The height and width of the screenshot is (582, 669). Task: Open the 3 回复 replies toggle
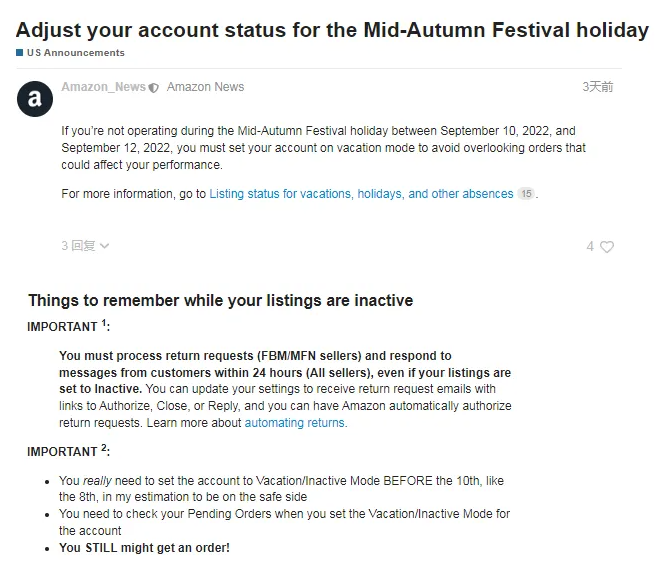click(x=85, y=246)
